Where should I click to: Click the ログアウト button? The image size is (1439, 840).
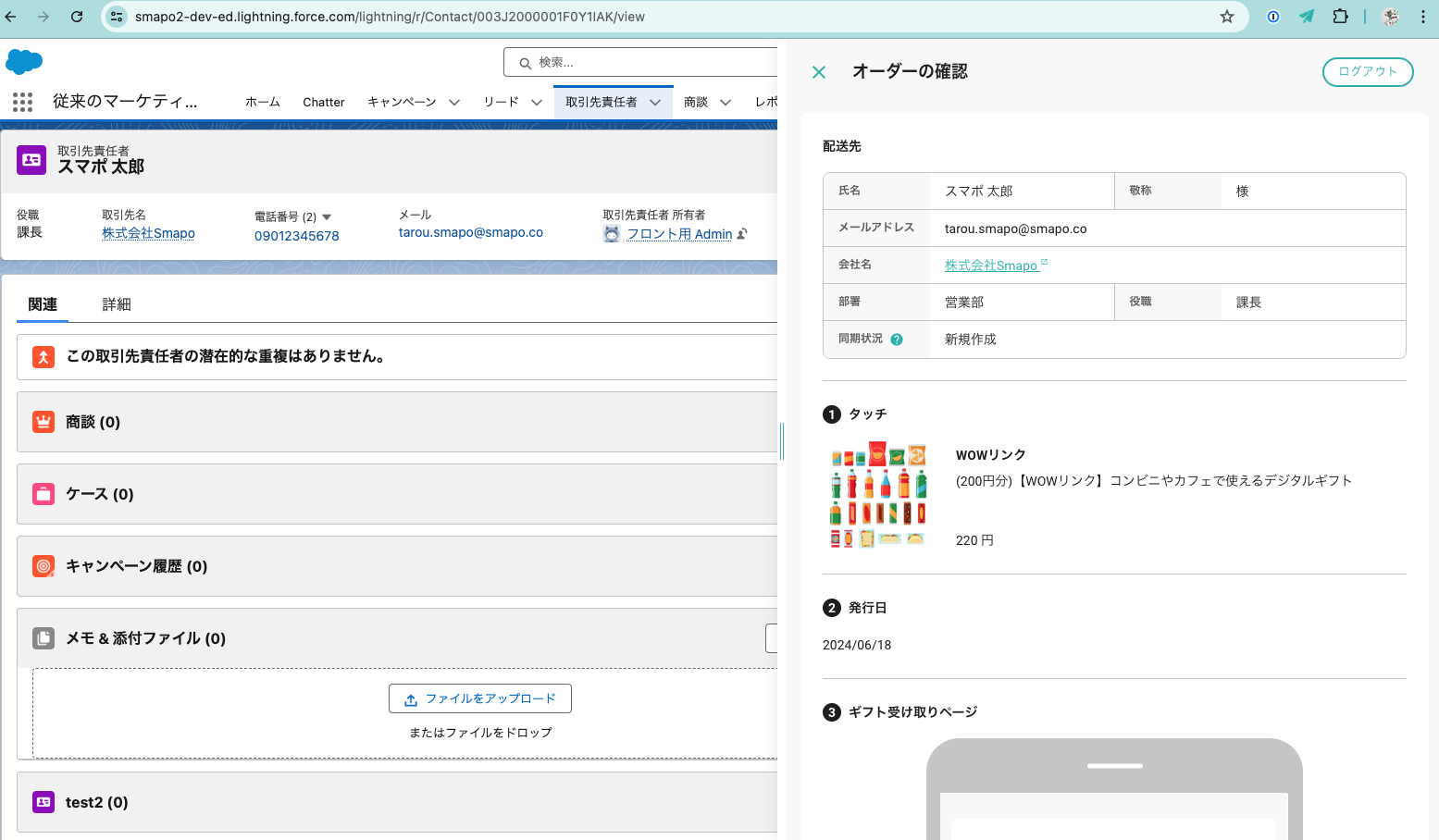(1368, 72)
